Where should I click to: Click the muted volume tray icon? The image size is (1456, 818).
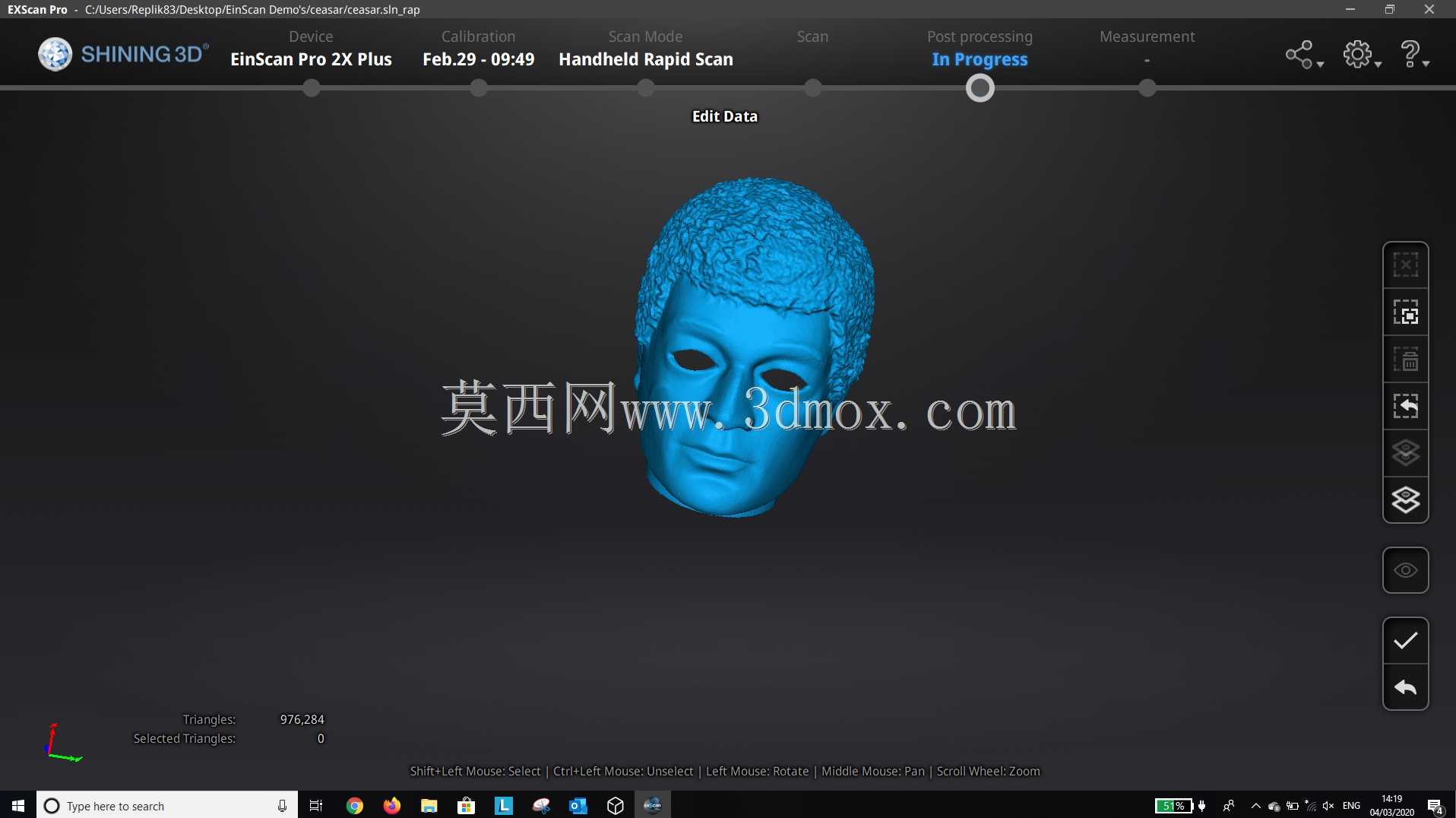[1328, 806]
